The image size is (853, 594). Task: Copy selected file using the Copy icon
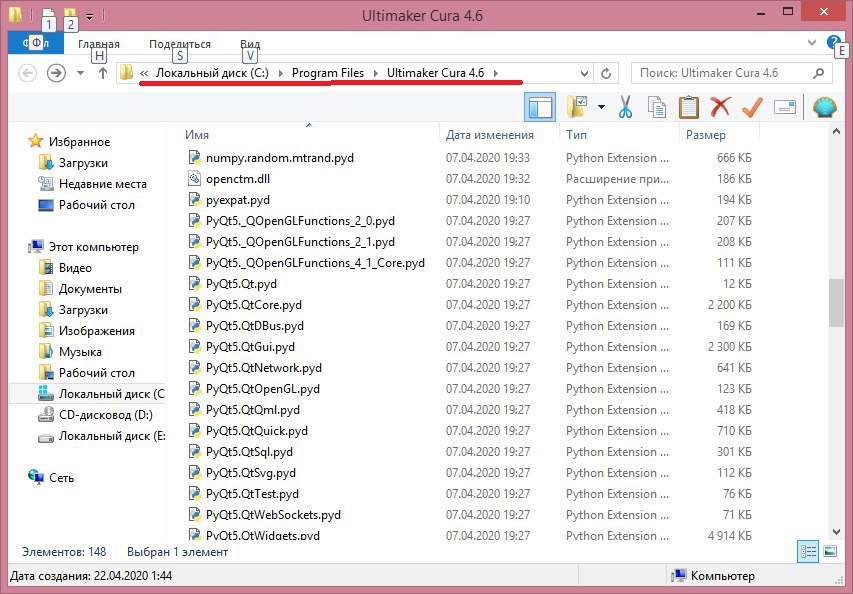657,107
